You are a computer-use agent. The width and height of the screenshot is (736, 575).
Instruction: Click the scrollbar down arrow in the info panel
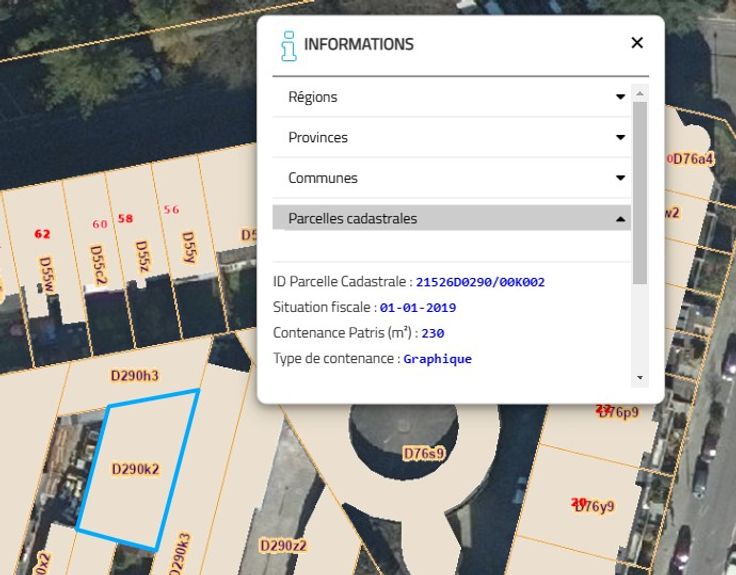pyautogui.click(x=640, y=378)
